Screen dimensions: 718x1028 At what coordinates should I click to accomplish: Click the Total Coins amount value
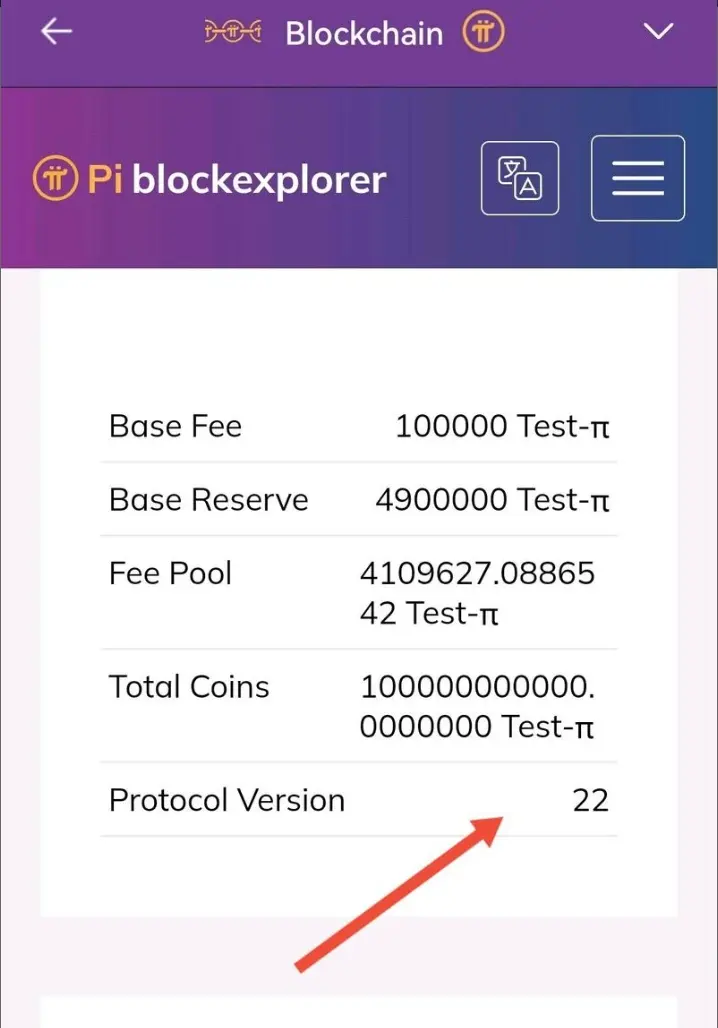pyautogui.click(x=477, y=706)
